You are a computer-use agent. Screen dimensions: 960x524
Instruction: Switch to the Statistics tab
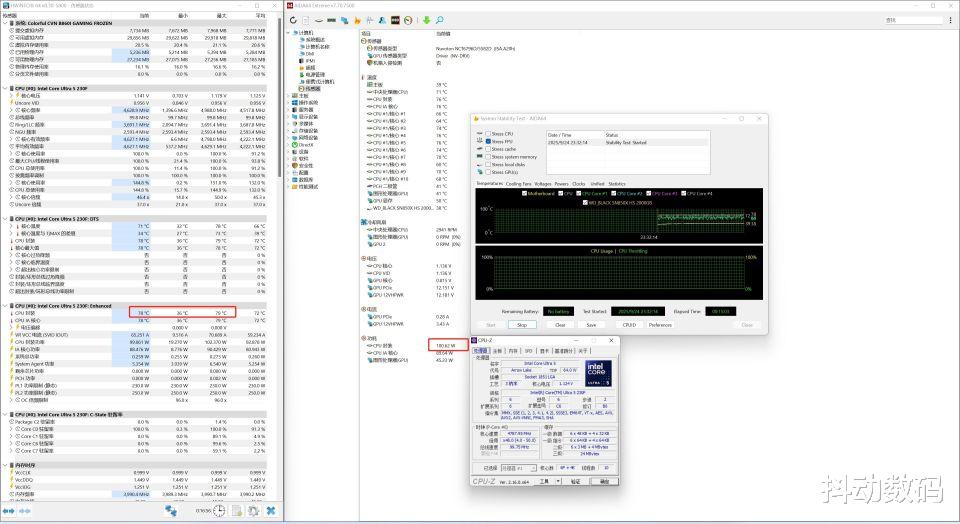point(617,184)
